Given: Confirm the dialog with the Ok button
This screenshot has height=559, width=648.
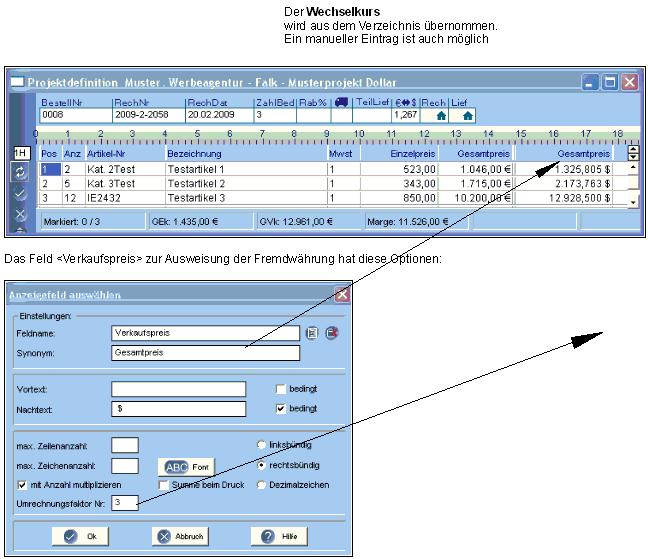Looking at the screenshot, I should pyautogui.click(x=81, y=537).
